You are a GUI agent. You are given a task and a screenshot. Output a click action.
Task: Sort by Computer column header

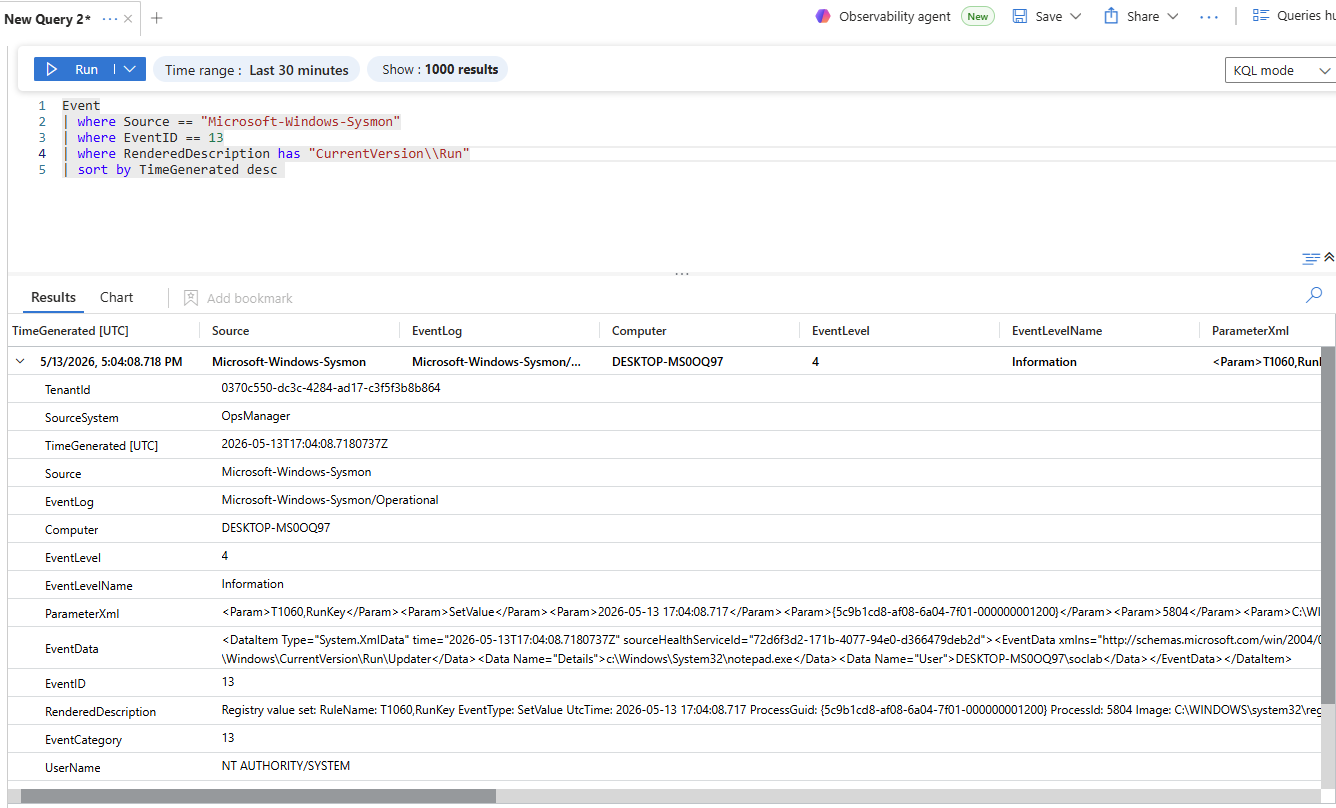click(x=639, y=331)
